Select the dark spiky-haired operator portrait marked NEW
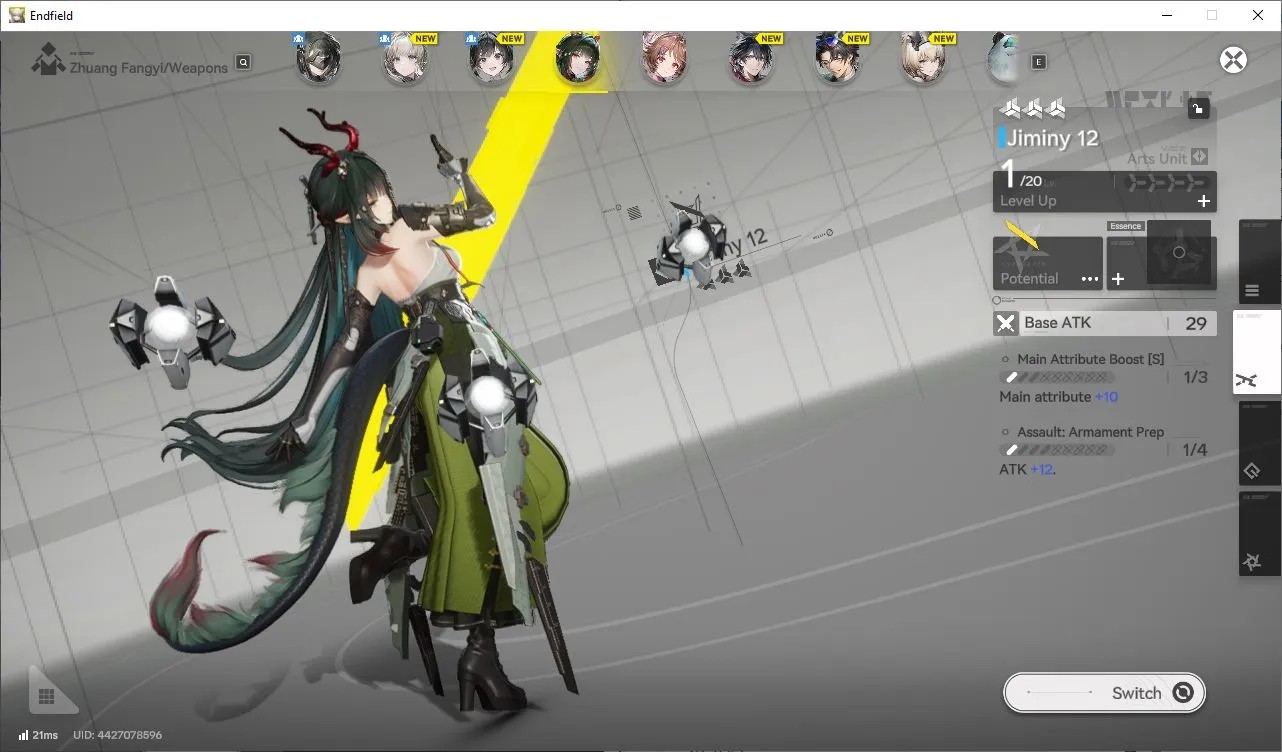This screenshot has height=752, width=1282. tap(751, 58)
